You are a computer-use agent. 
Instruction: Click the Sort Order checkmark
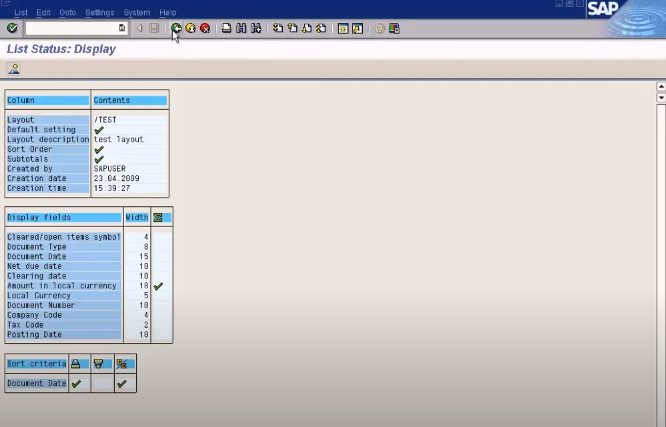pyautogui.click(x=99, y=150)
